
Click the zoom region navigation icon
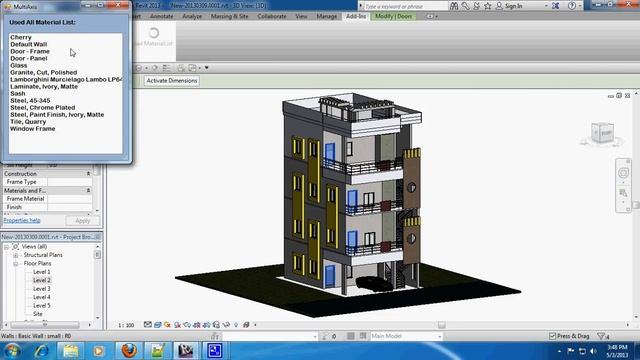[623, 192]
